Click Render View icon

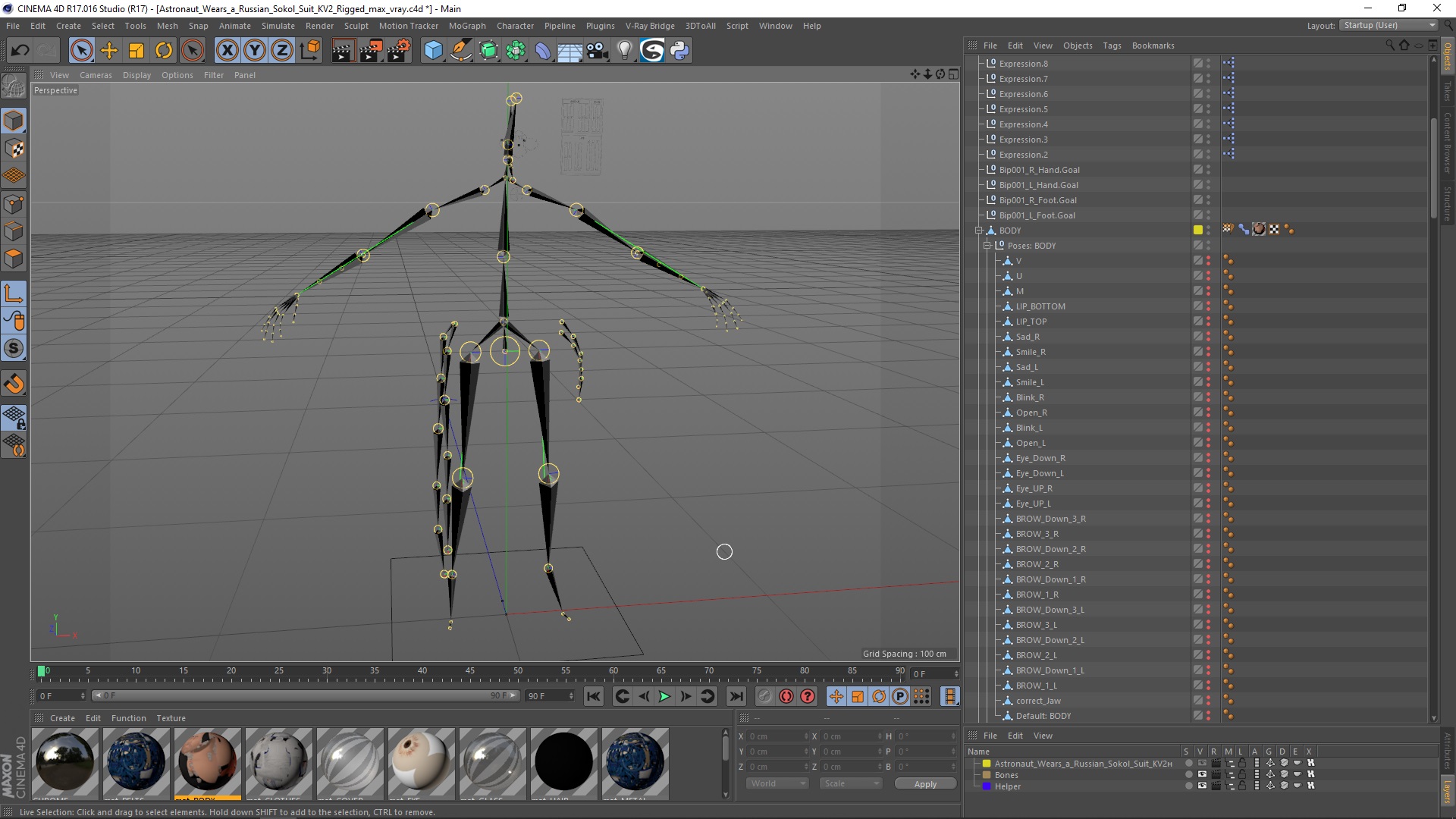tap(343, 51)
